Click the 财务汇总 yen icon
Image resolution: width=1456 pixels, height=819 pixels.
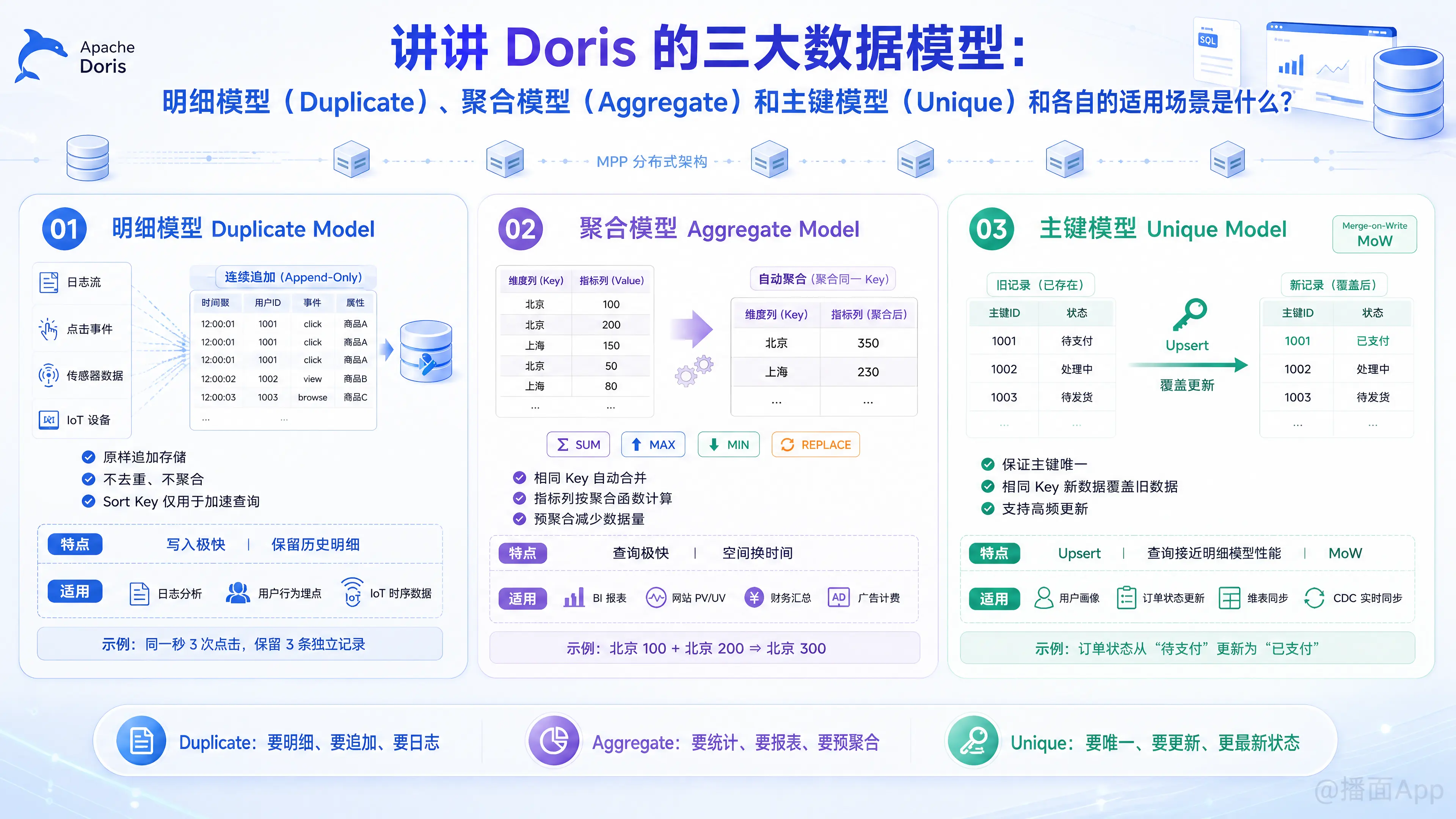coord(753,598)
